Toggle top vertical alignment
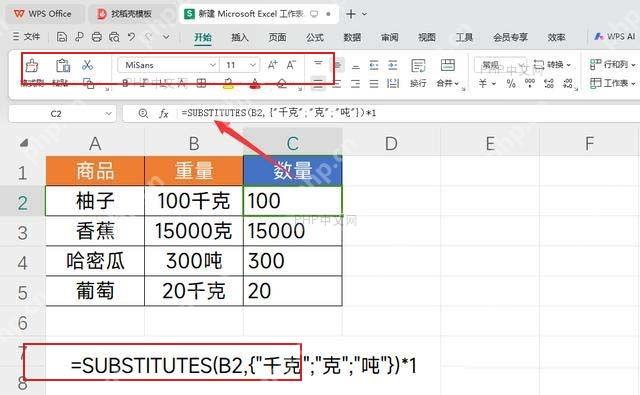The width and height of the screenshot is (640, 395). click(318, 65)
